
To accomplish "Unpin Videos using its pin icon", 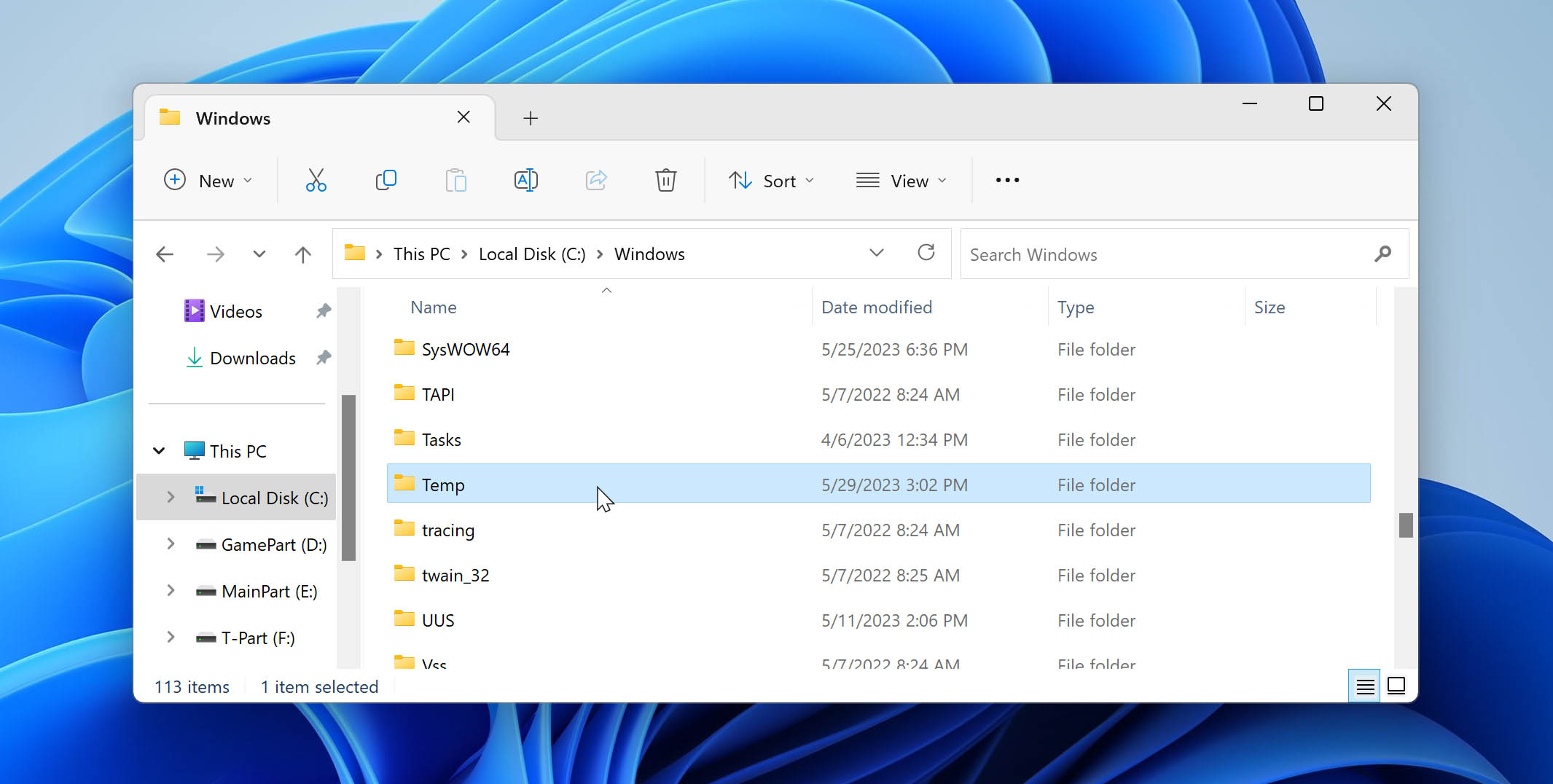I will [x=324, y=311].
